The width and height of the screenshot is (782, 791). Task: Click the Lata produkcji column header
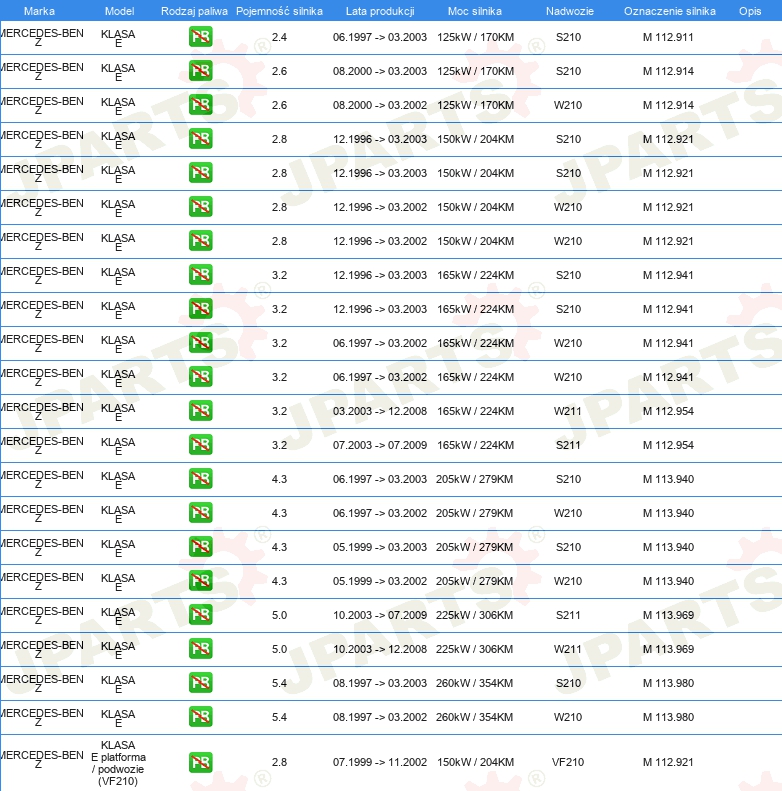[x=380, y=10]
